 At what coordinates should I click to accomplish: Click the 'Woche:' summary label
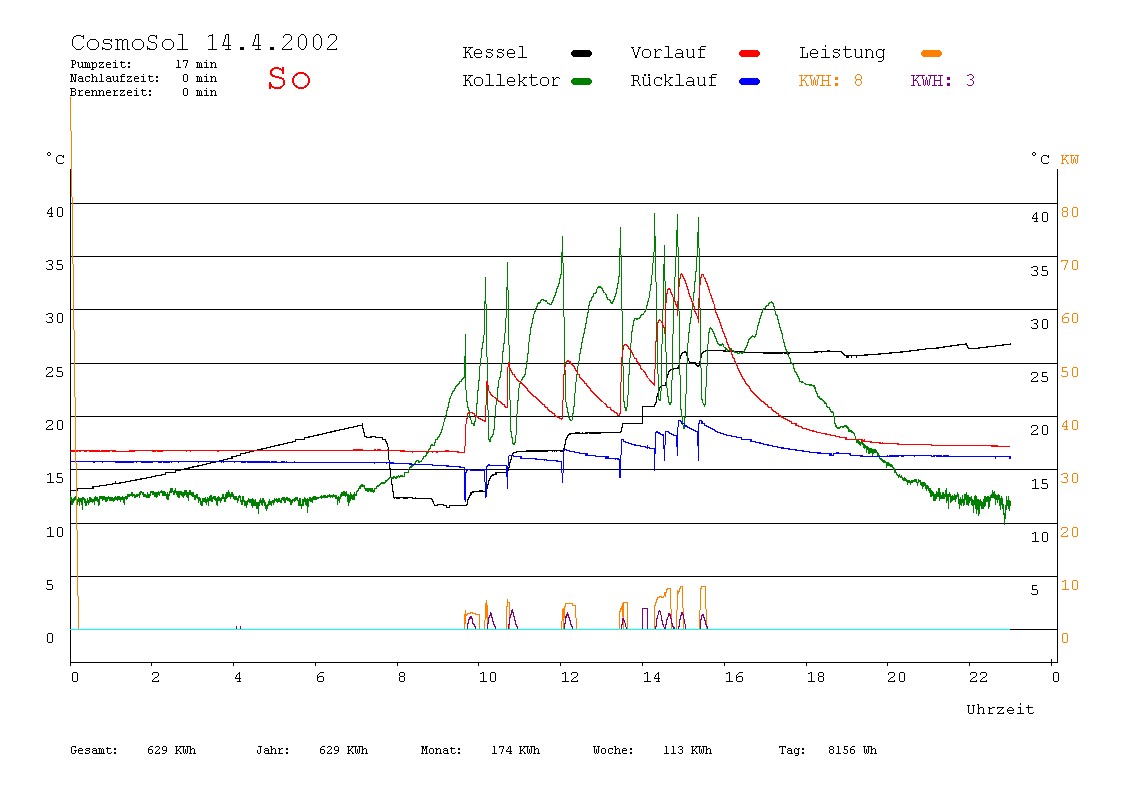point(614,750)
